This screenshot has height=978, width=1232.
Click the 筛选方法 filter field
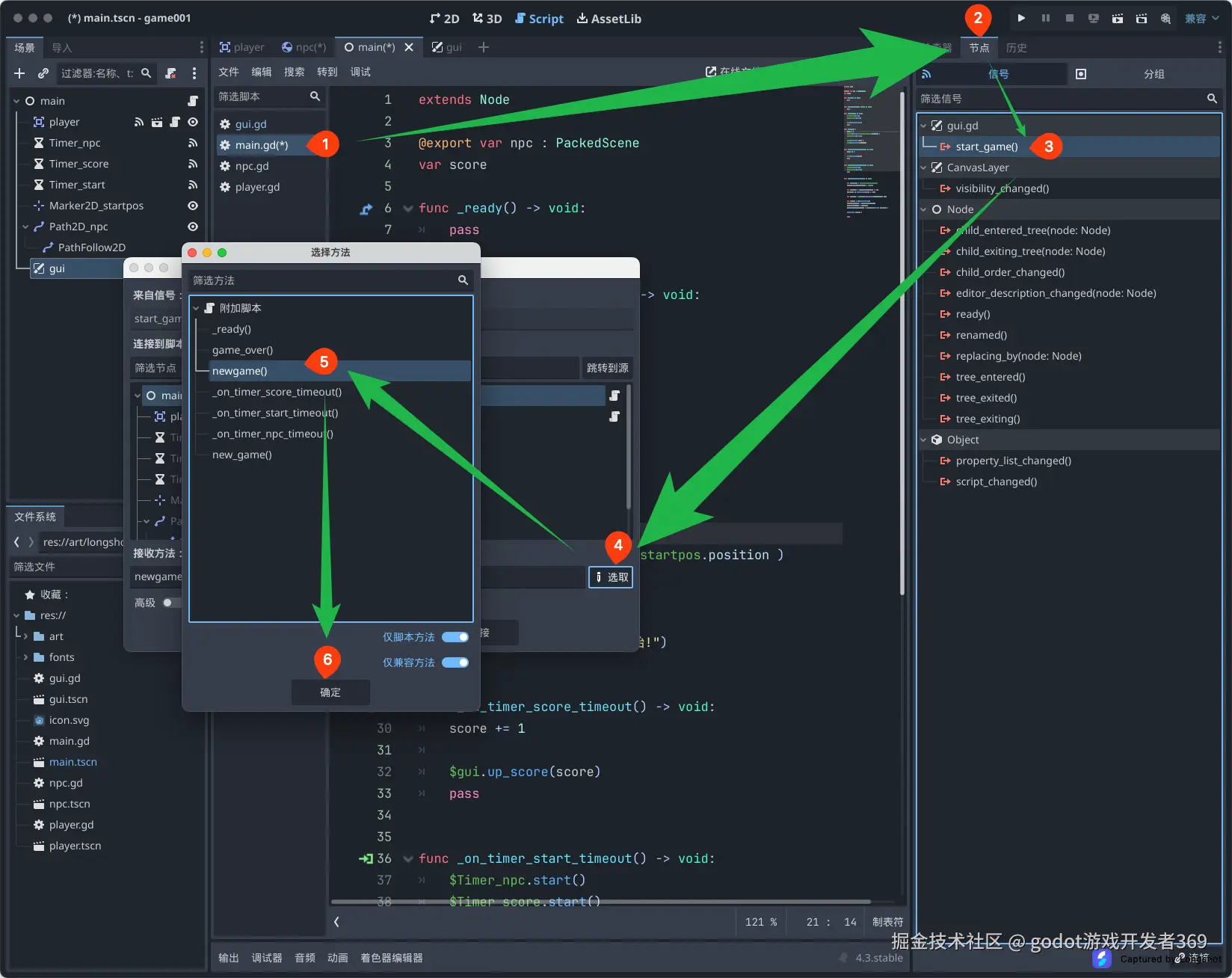coord(330,280)
